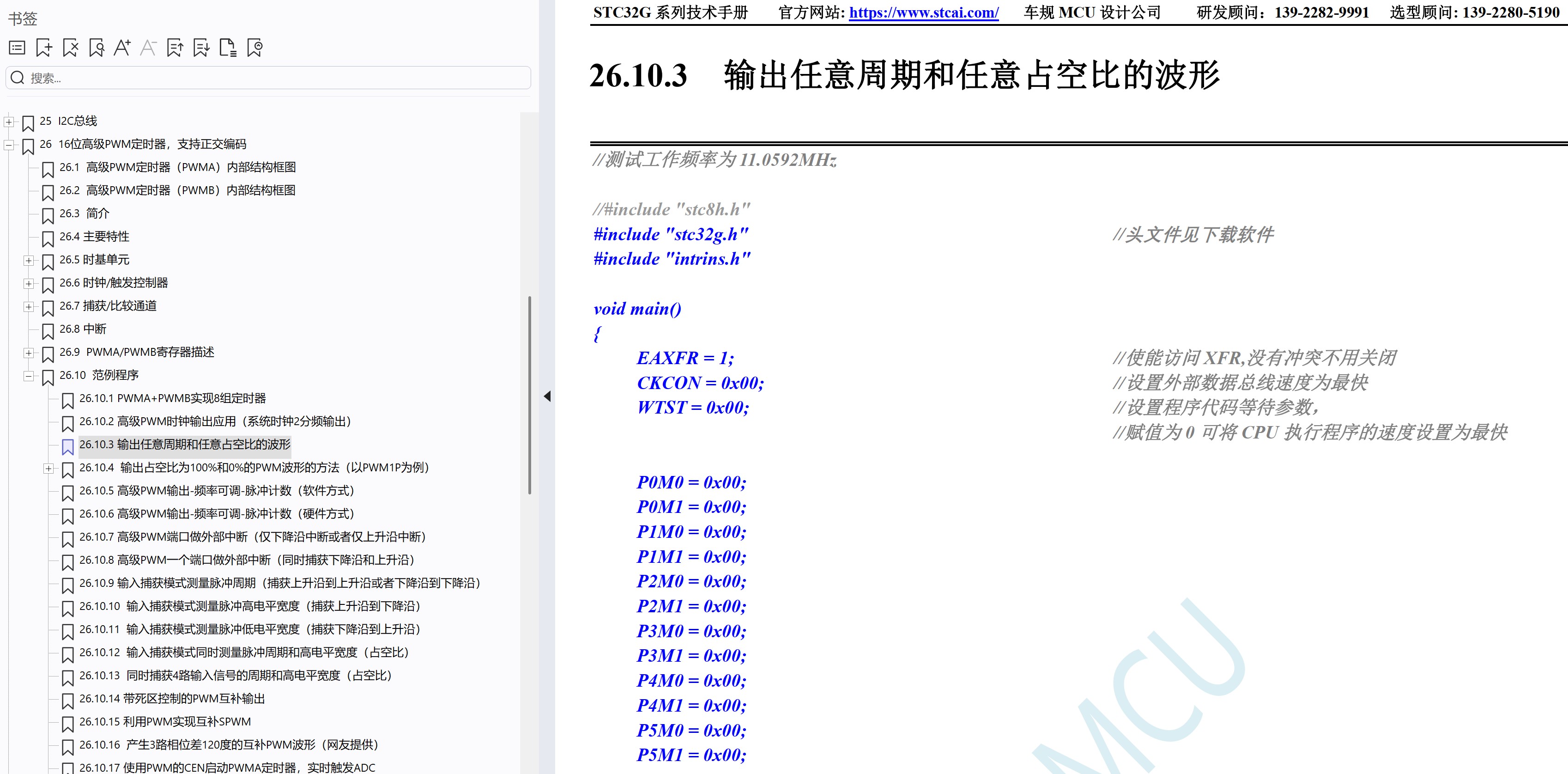Click the bookmark list options icon

(x=17, y=48)
